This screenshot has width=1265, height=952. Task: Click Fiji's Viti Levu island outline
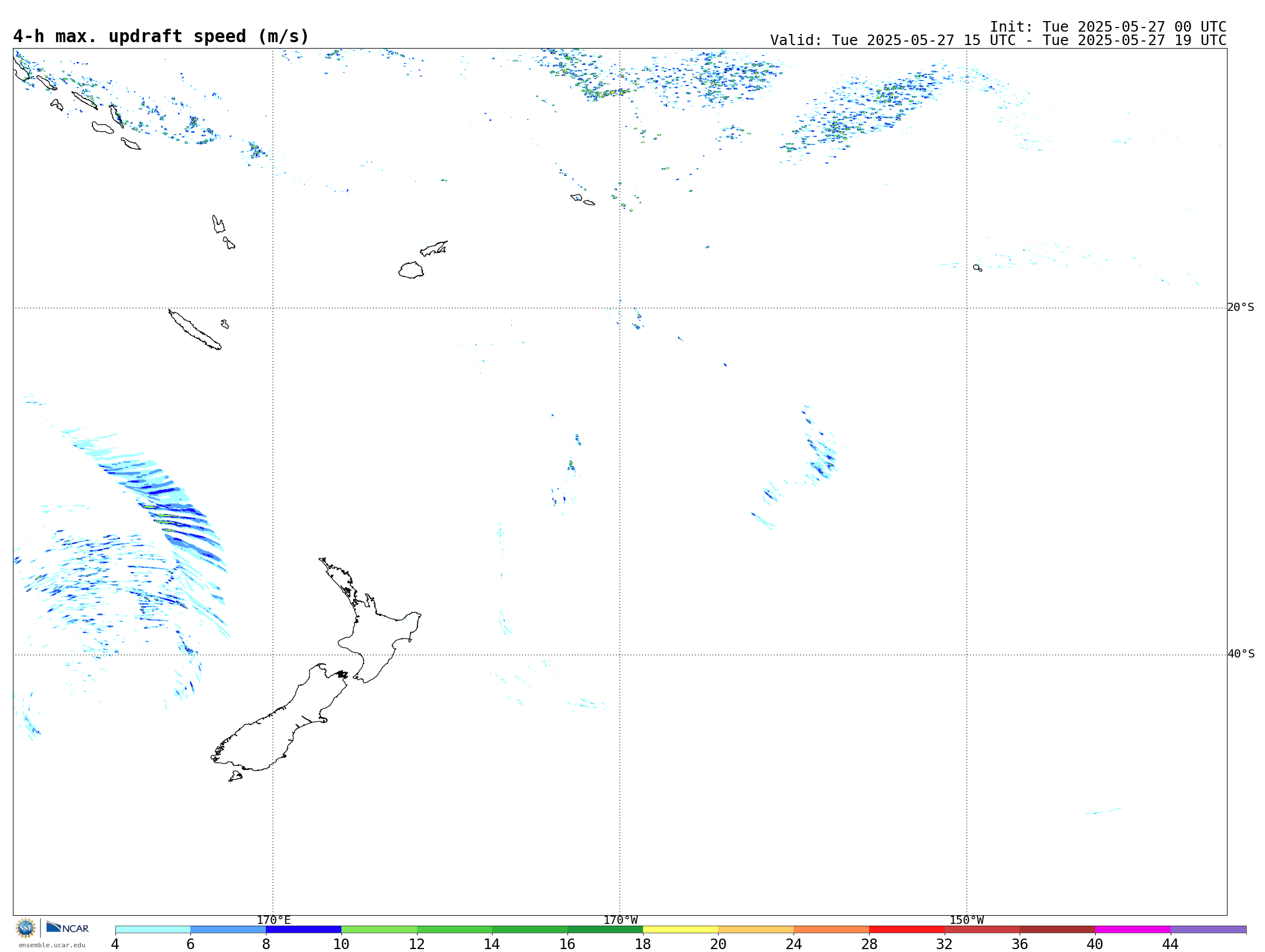click(411, 270)
